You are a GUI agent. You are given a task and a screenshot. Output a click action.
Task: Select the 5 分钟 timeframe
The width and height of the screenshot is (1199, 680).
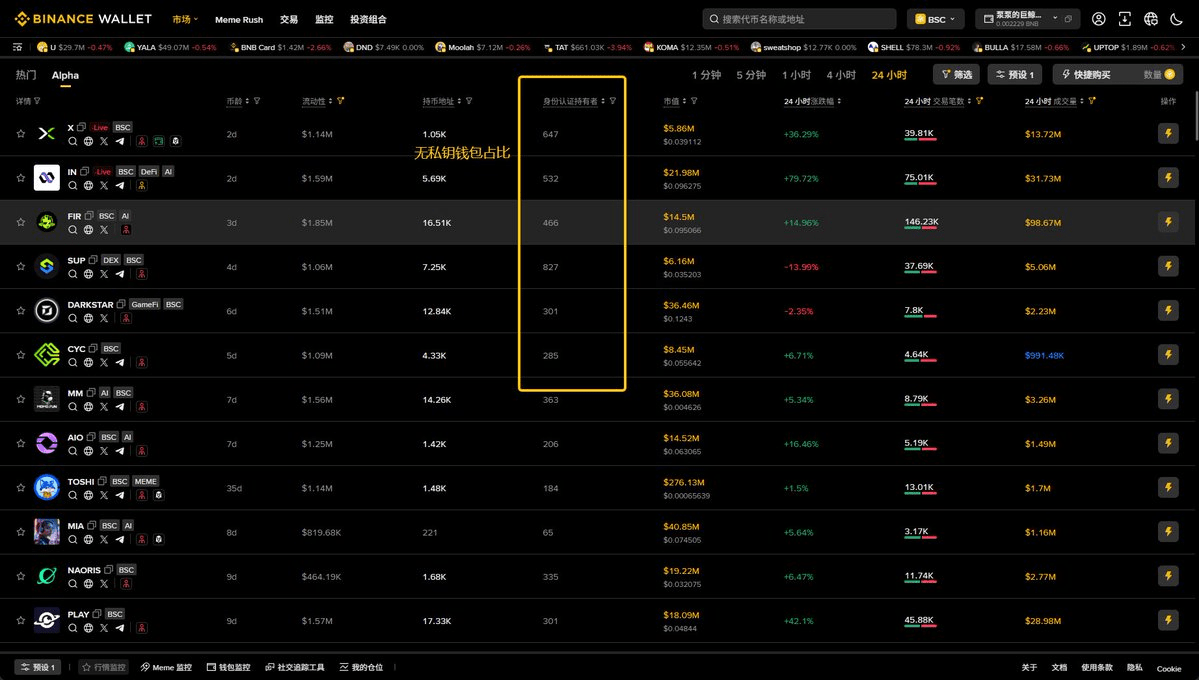point(751,75)
